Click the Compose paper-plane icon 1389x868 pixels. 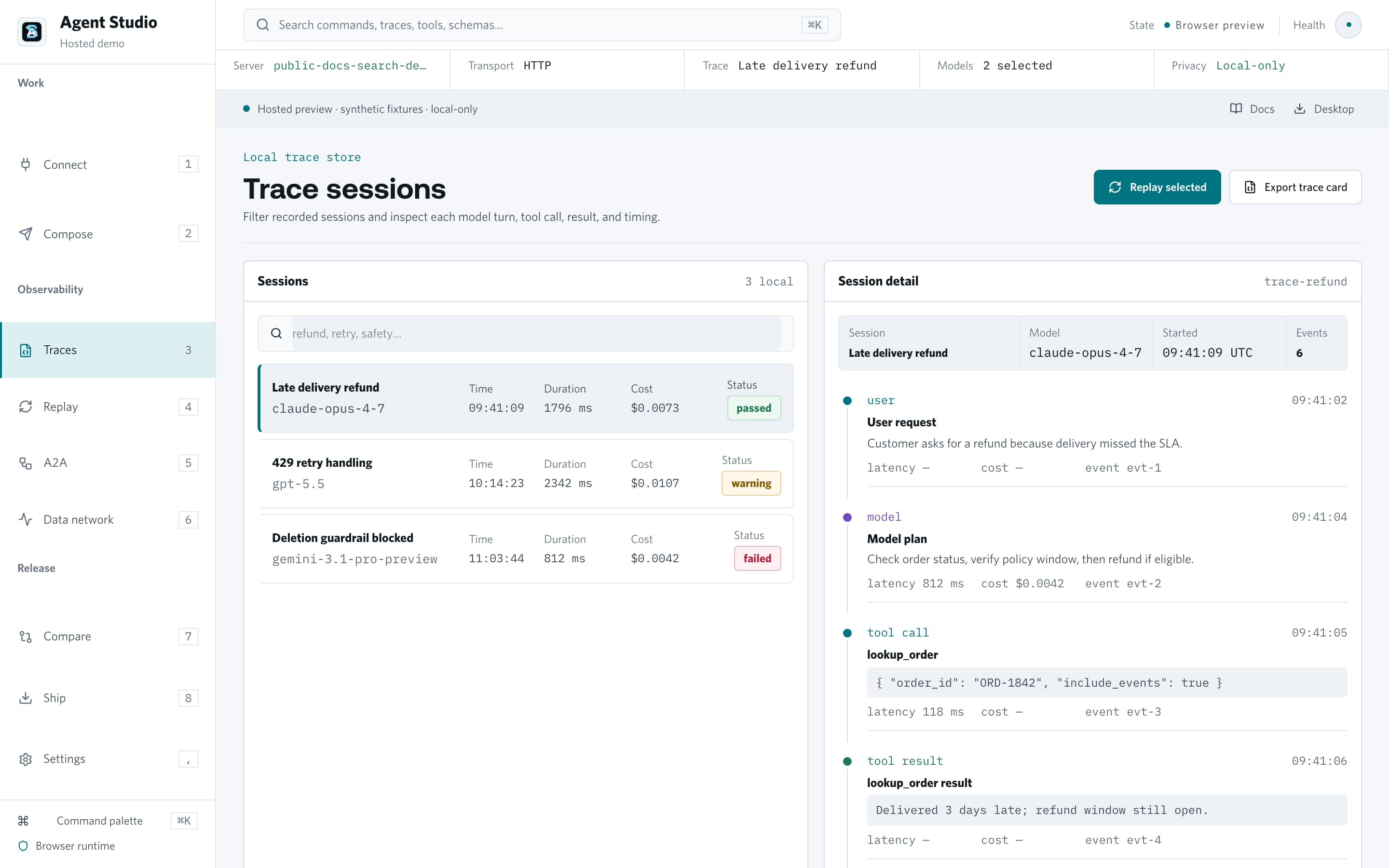pos(25,234)
